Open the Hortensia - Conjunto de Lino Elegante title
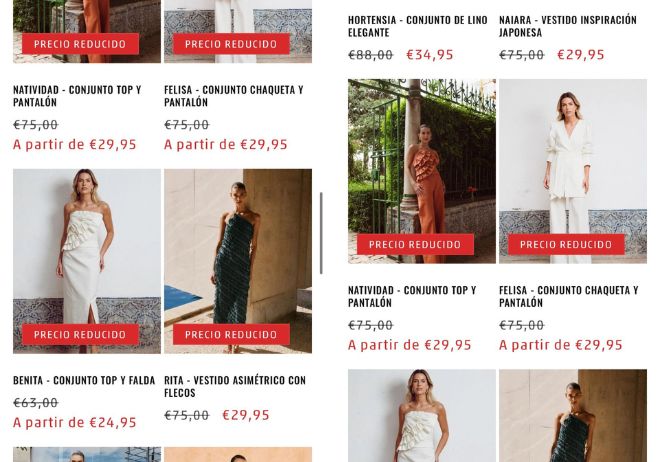The width and height of the screenshot is (660, 462). point(418,26)
